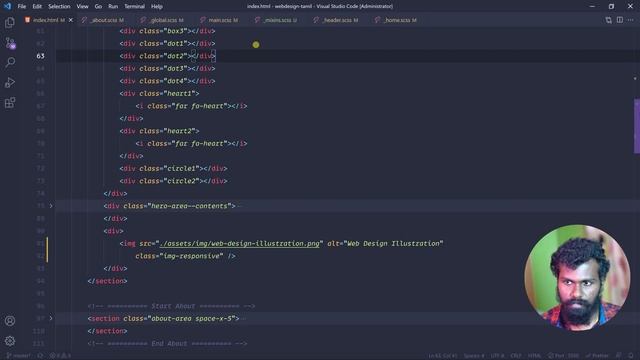640x360 pixels.
Task: Click the feedback icon in status bar
Action: click(619, 356)
